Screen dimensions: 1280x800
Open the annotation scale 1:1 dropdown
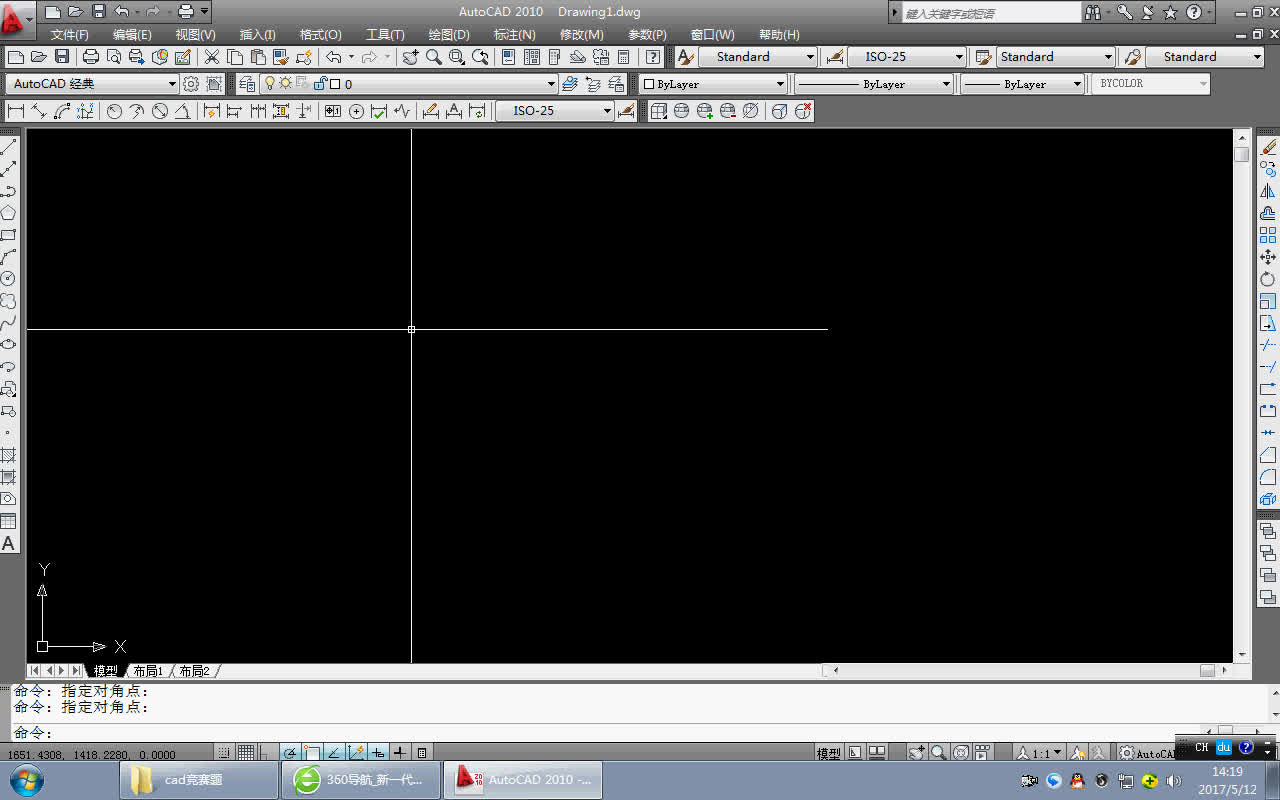pyautogui.click(x=1040, y=753)
